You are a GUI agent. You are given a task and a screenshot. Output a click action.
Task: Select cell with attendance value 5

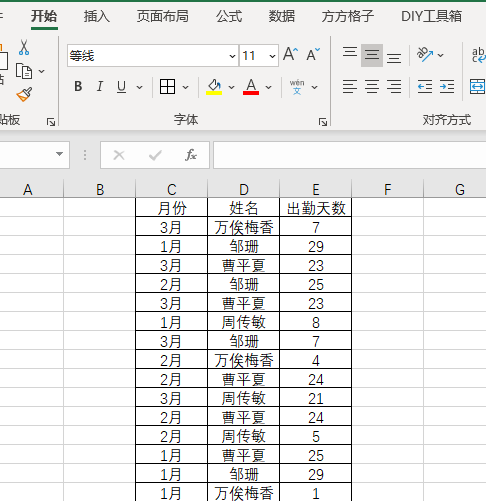click(315, 436)
